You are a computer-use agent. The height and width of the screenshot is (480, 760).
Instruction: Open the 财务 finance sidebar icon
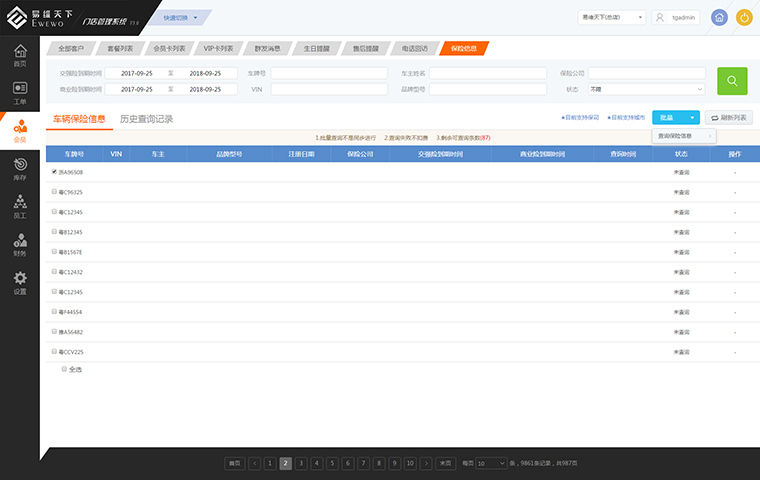(x=20, y=245)
